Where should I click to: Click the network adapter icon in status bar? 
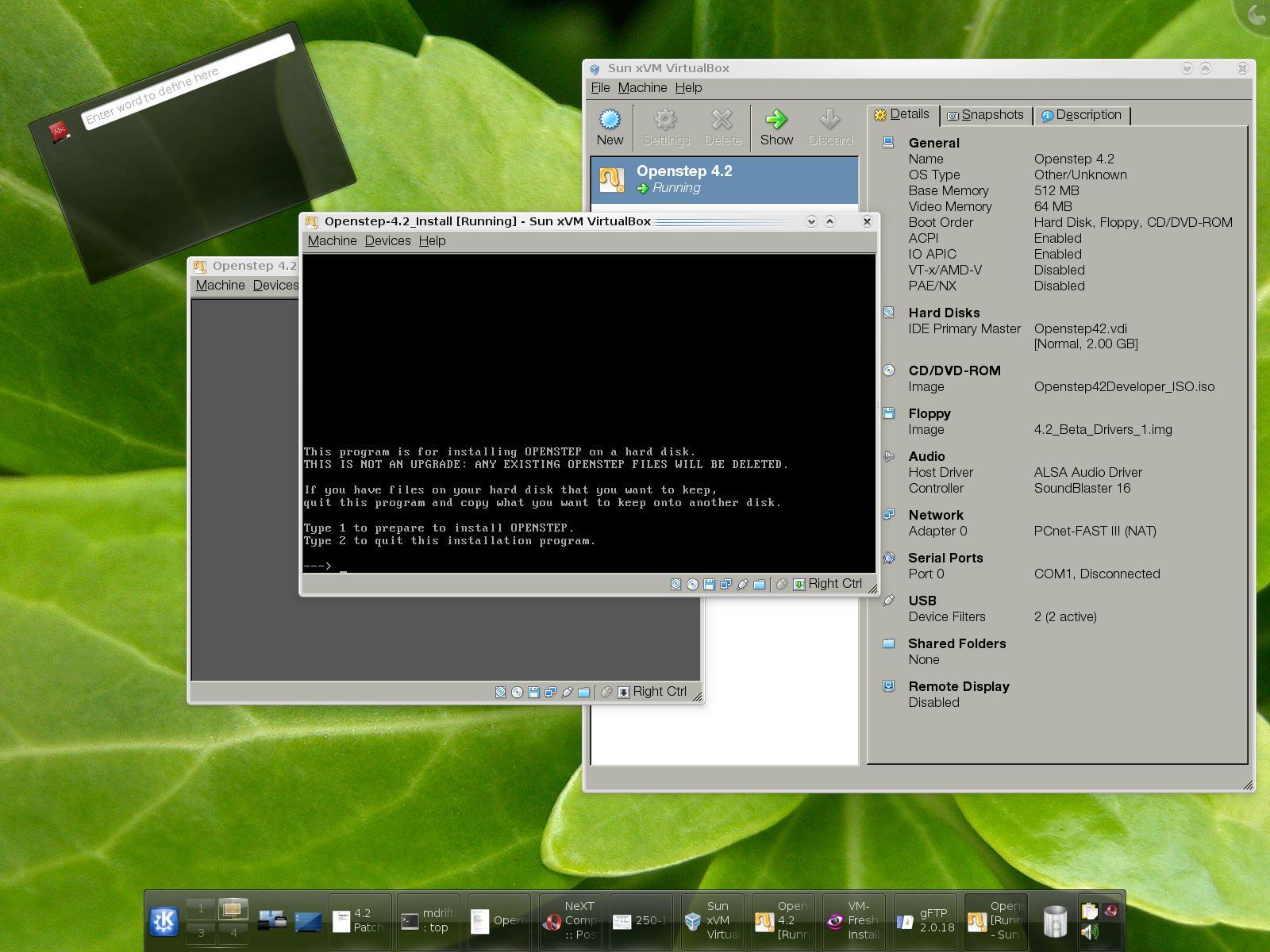pyautogui.click(x=725, y=585)
